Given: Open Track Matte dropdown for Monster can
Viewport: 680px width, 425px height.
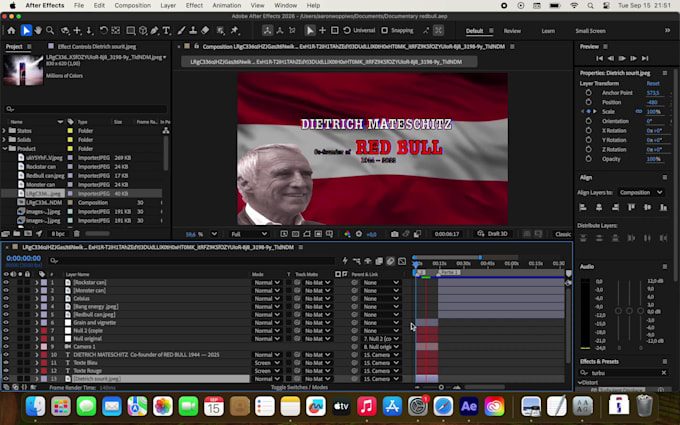Looking at the screenshot, I should 317,291.
